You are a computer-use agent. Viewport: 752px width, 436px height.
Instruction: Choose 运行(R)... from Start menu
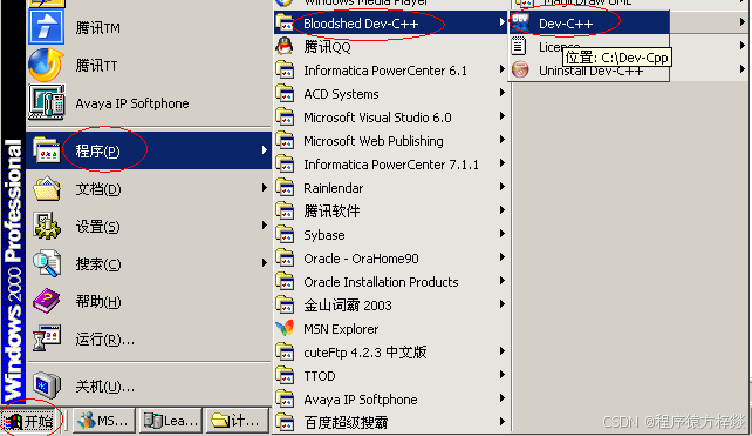coord(150,339)
